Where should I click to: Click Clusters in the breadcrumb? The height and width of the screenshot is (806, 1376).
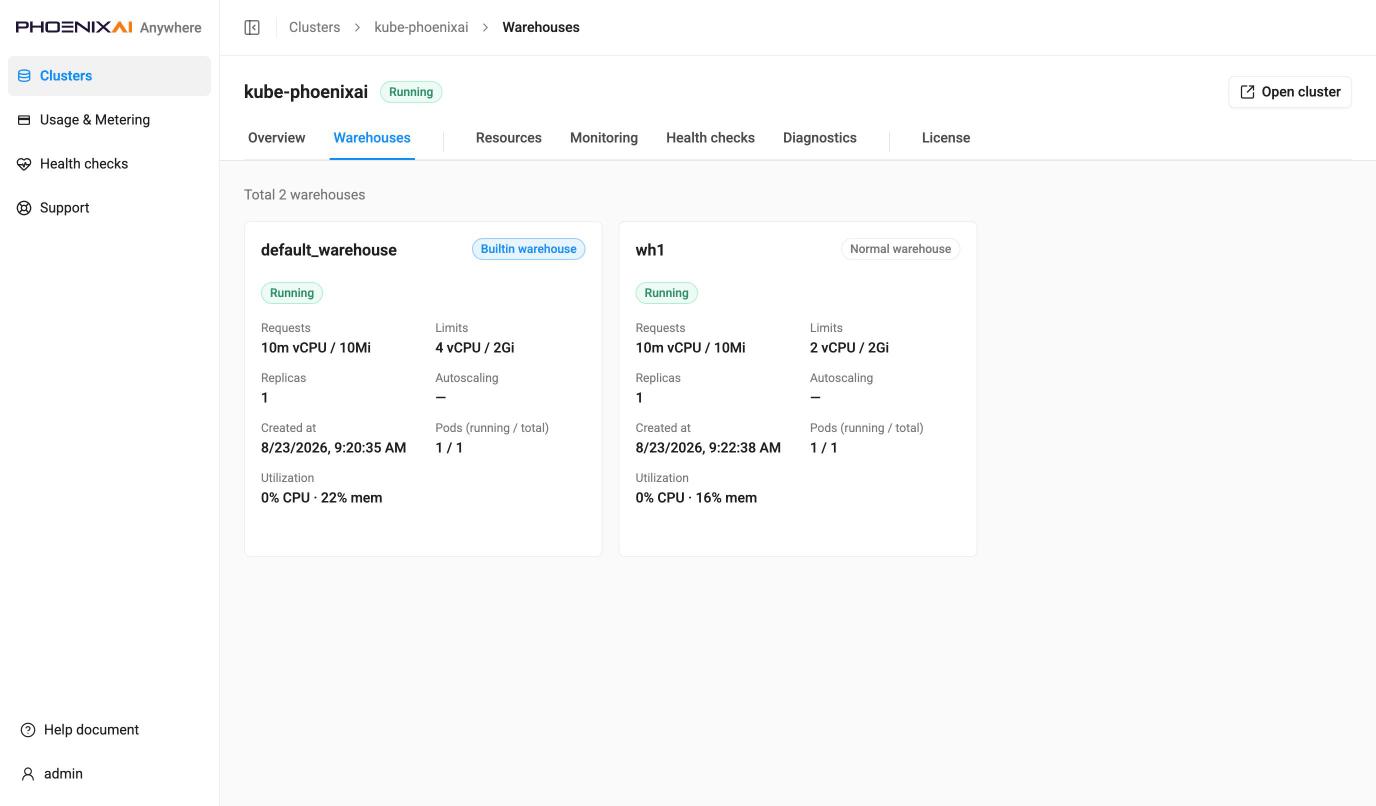[x=314, y=27]
